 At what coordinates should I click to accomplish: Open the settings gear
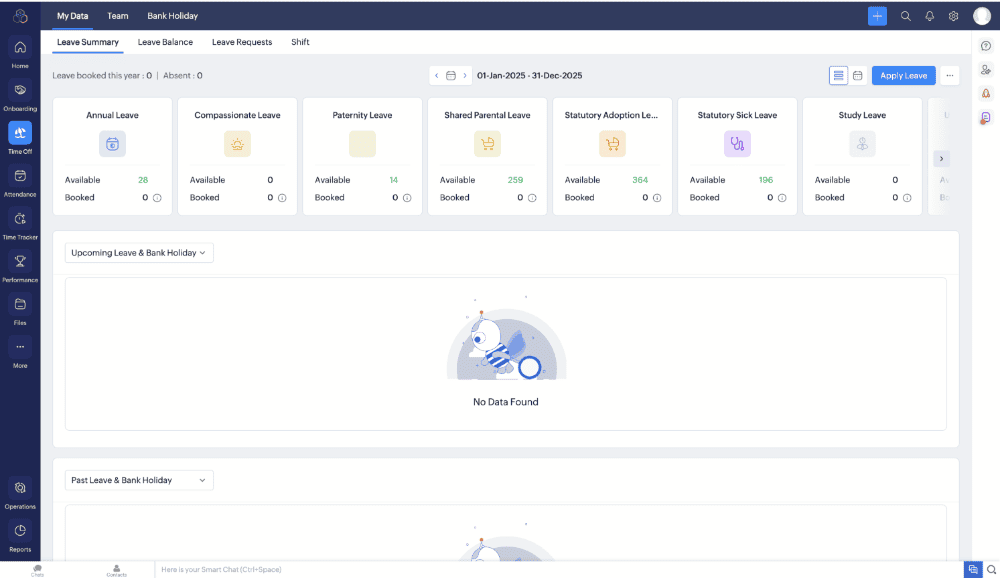pos(953,16)
